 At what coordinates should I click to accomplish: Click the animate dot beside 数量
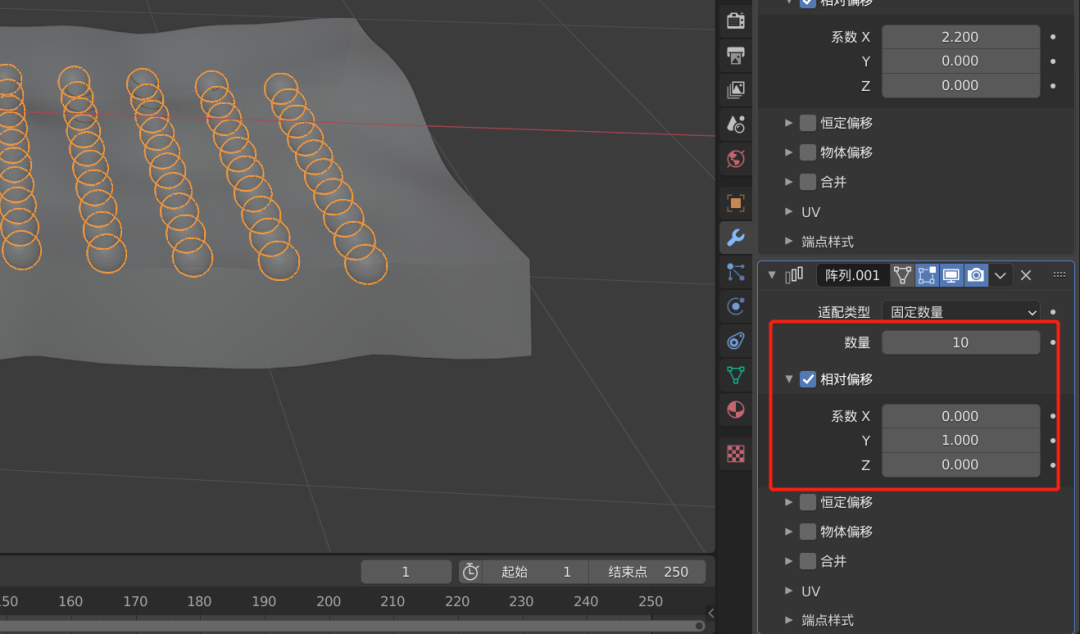pyautogui.click(x=1053, y=342)
